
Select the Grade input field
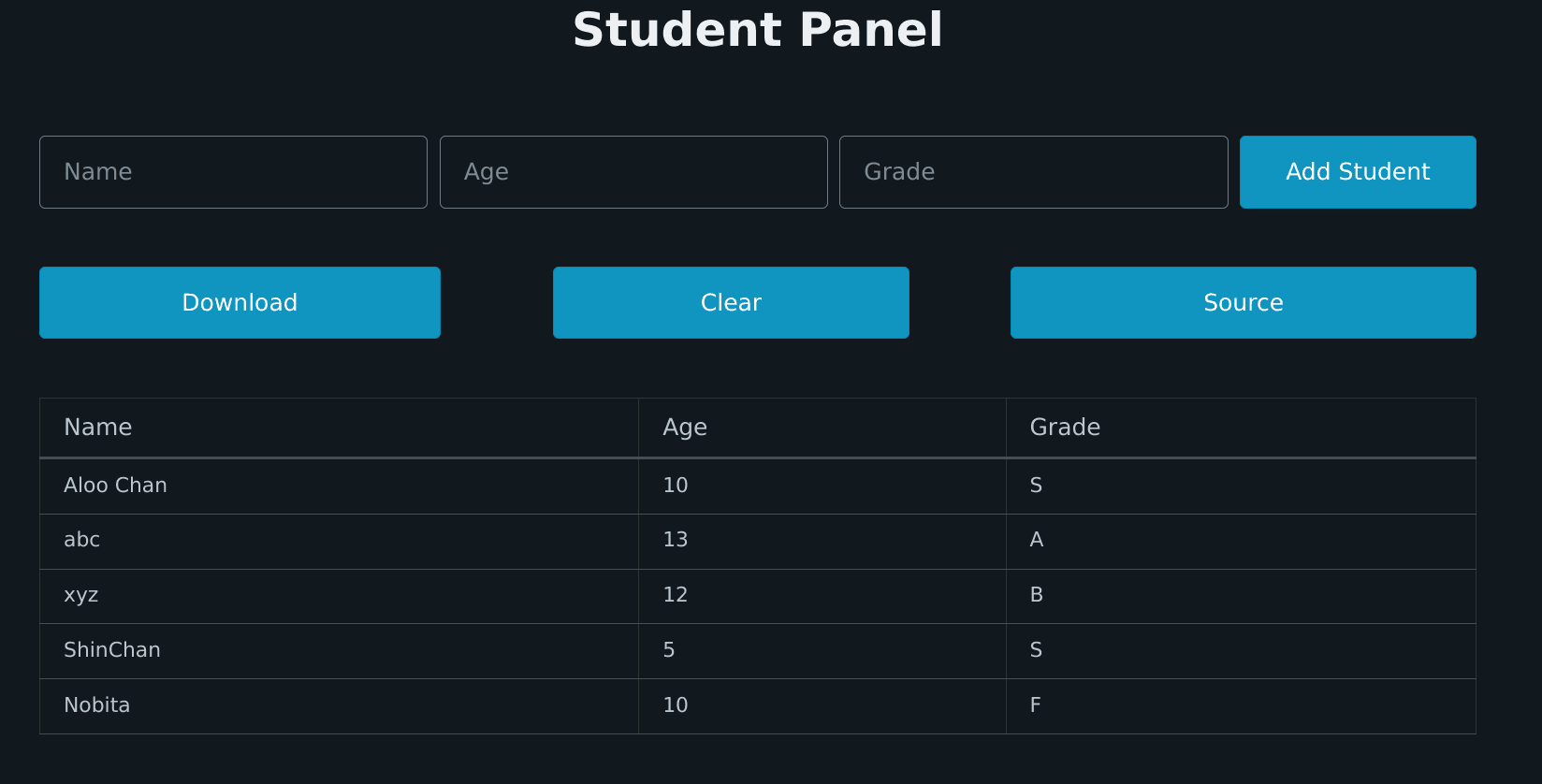pos(1033,172)
